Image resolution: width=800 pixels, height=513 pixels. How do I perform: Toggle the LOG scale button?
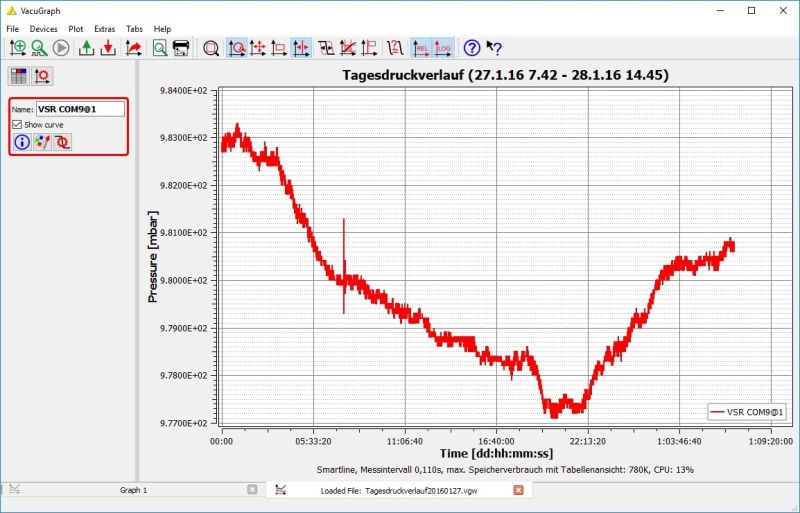pos(443,48)
